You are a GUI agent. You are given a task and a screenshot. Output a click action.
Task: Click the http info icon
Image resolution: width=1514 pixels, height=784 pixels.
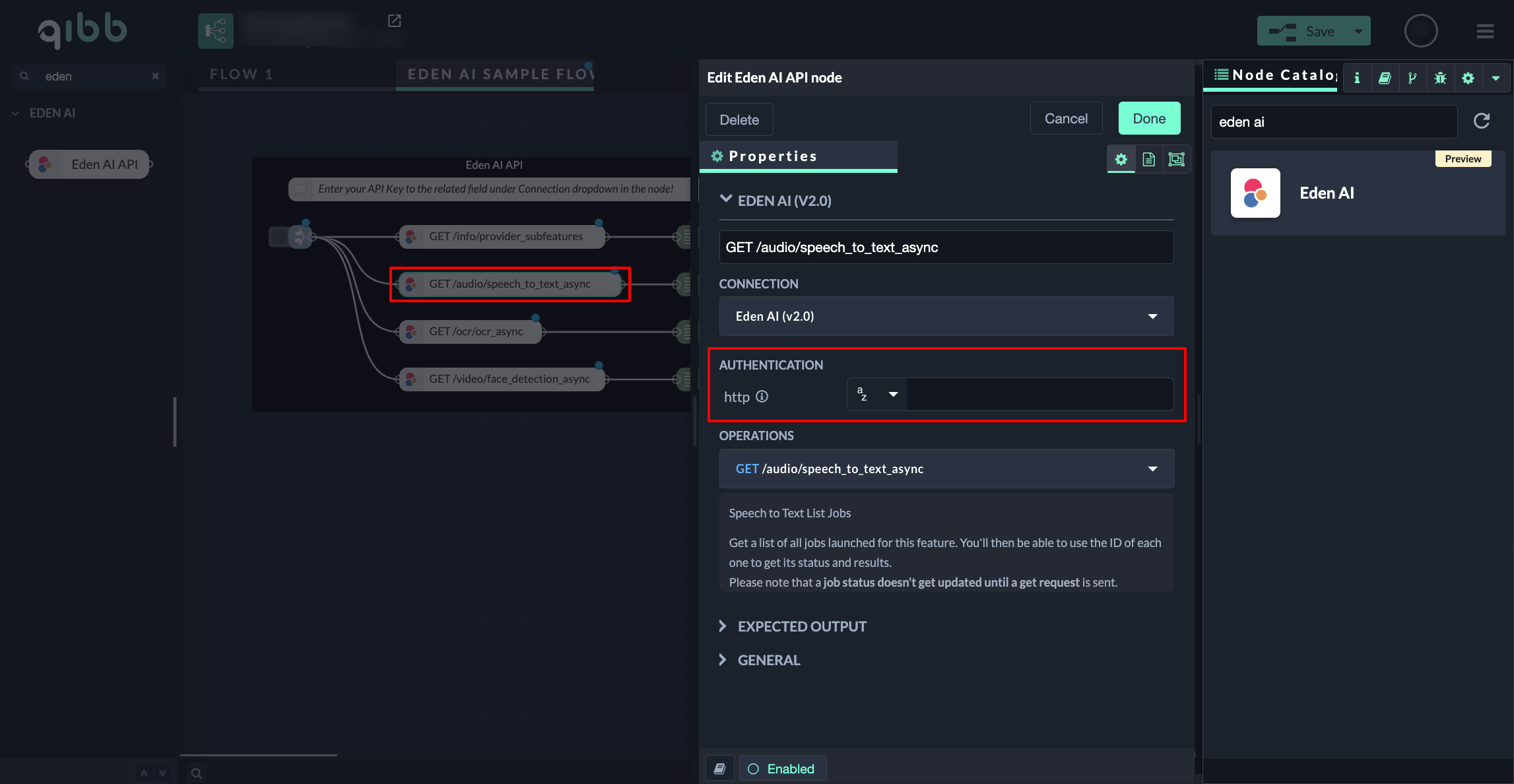(x=762, y=396)
